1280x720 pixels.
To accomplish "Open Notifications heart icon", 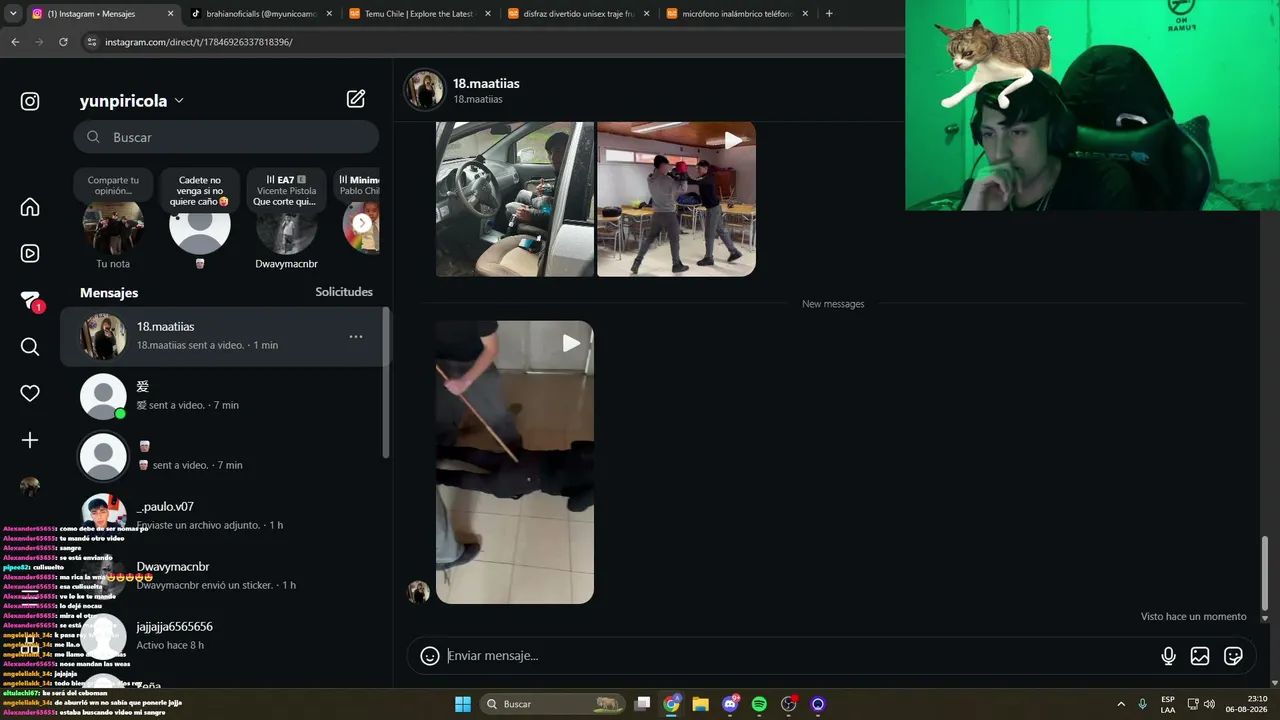I will tap(30, 393).
